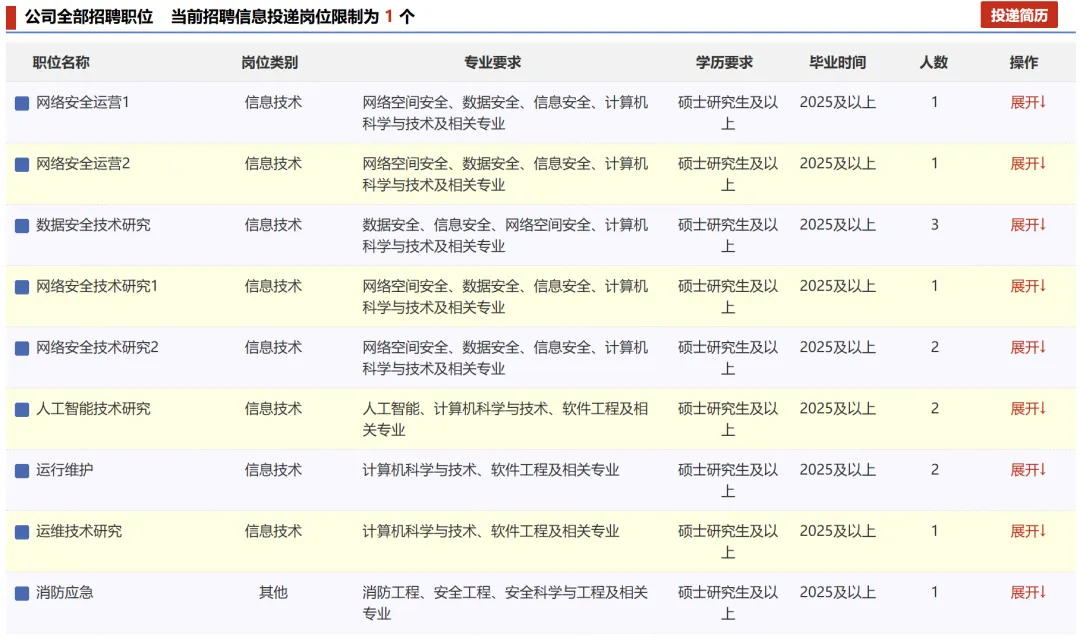Click 硕士研究生及以上 in the 运维技术研究 row
This screenshot has height=637, width=1080.
pyautogui.click(x=728, y=541)
